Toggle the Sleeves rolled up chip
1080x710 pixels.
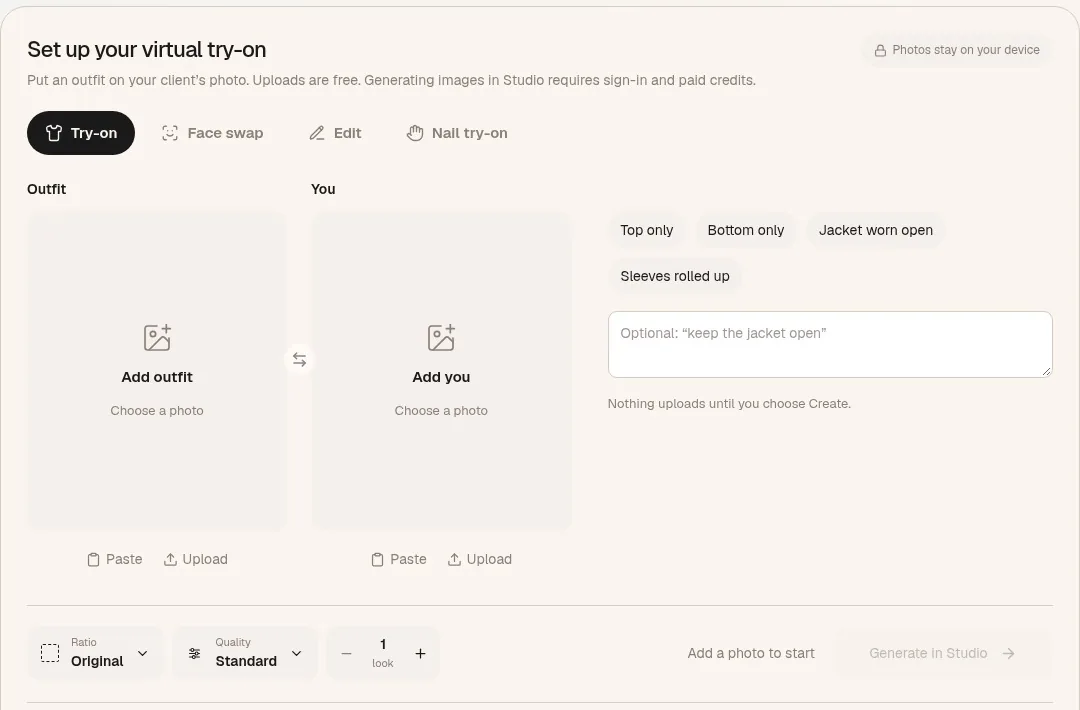(675, 276)
